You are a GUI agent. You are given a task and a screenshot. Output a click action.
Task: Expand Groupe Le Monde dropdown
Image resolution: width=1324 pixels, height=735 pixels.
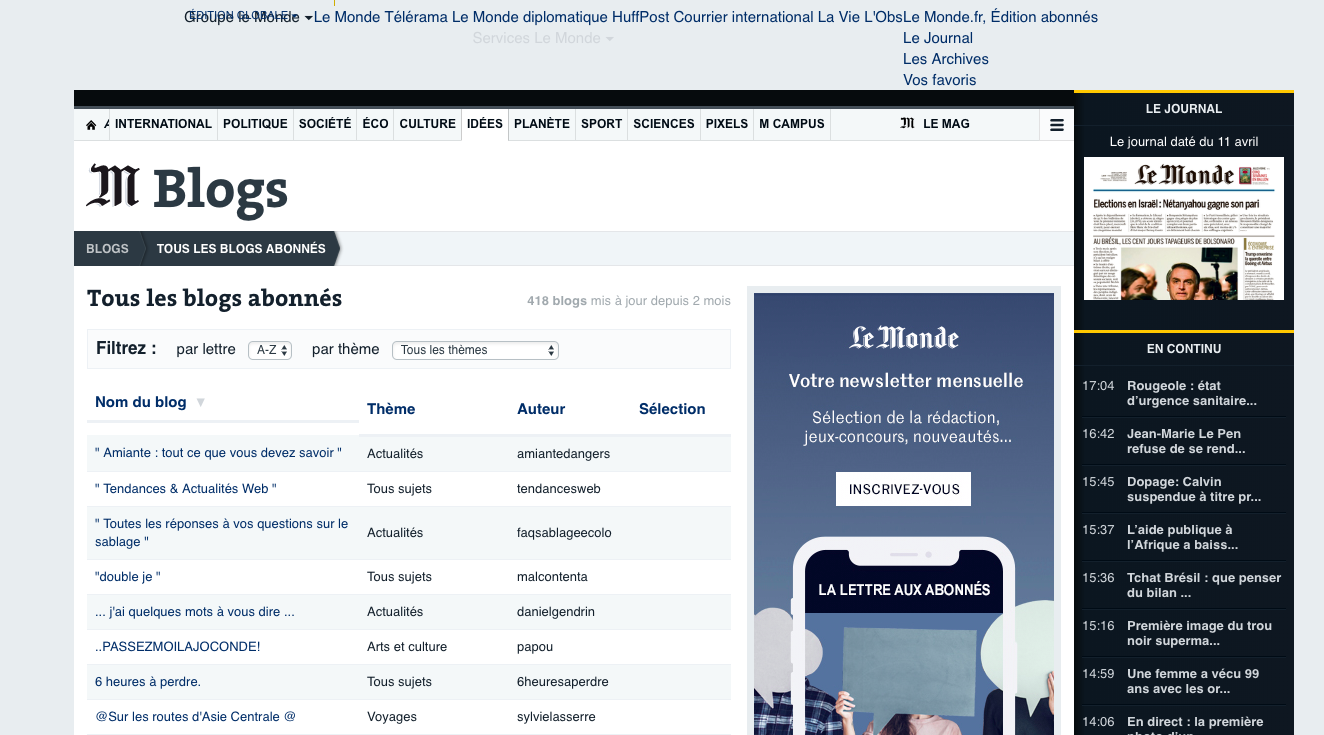pyautogui.click(x=249, y=17)
